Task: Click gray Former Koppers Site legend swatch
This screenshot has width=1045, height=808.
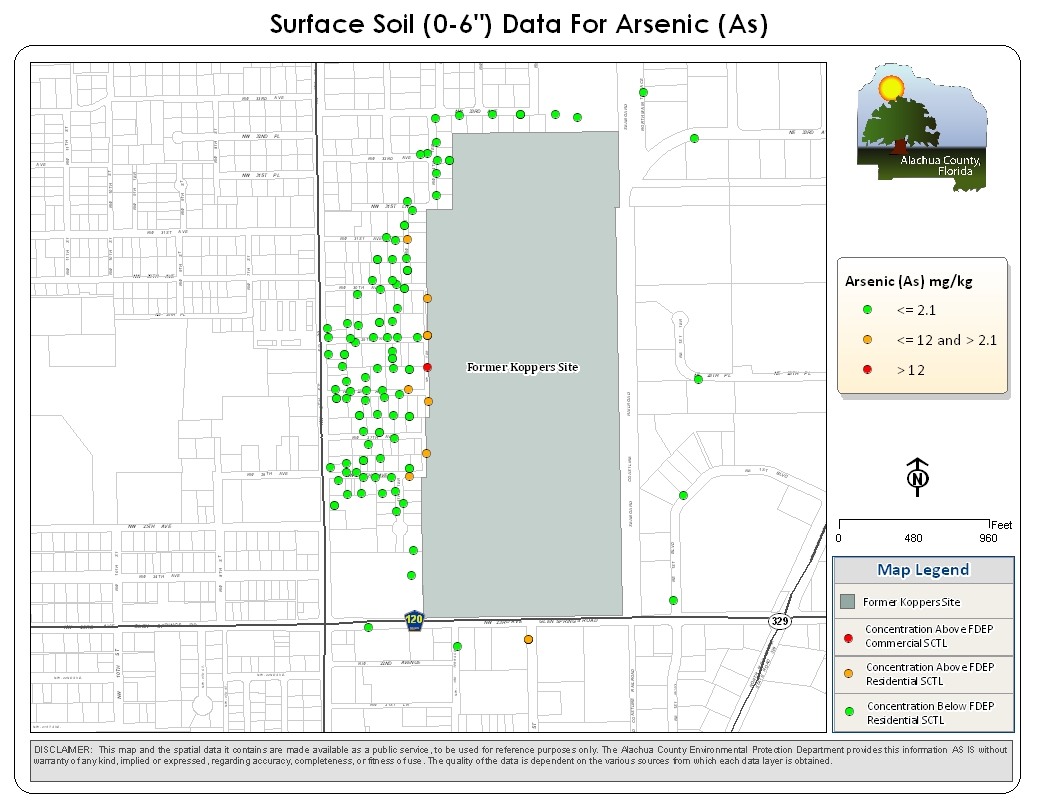Action: click(847, 601)
